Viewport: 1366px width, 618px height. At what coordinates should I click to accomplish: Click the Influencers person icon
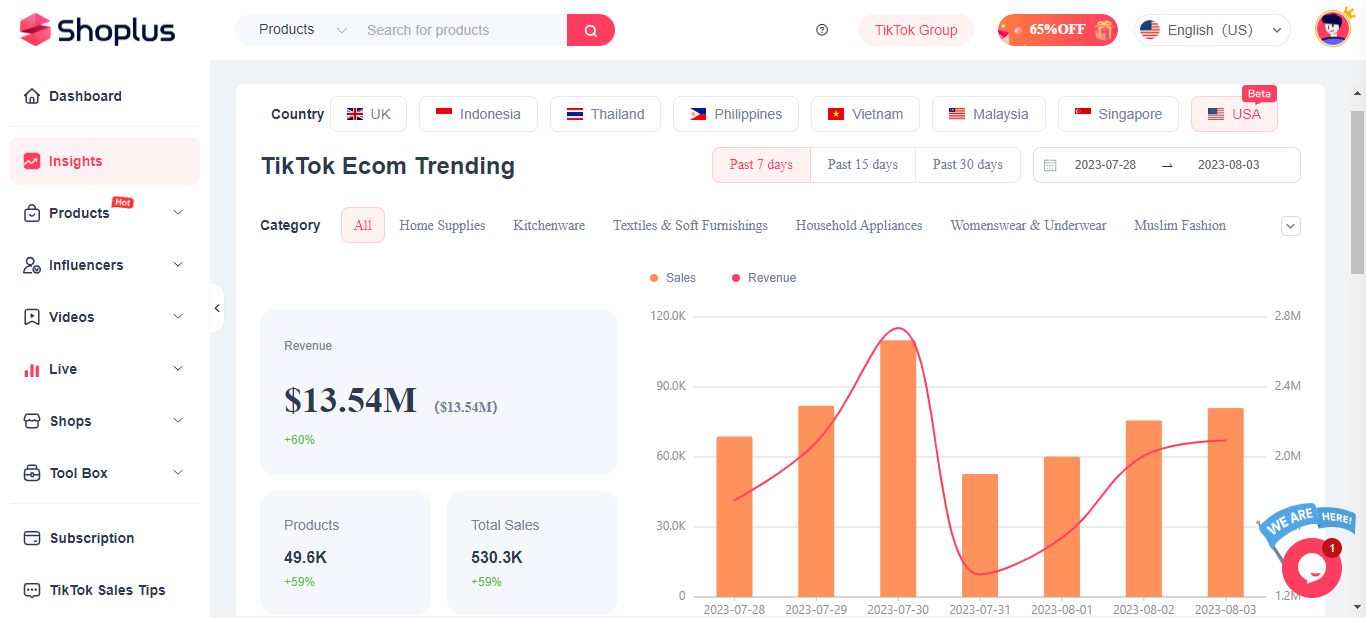pos(32,265)
